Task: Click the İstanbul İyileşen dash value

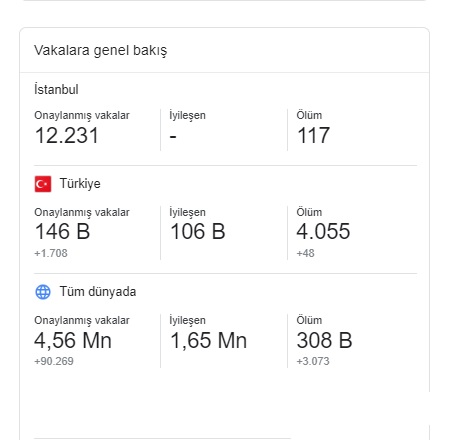Action: coord(173,137)
